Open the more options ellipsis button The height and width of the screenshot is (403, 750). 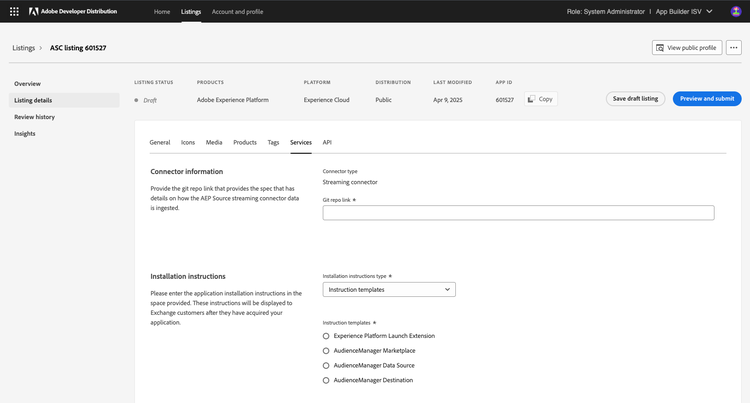tap(733, 48)
